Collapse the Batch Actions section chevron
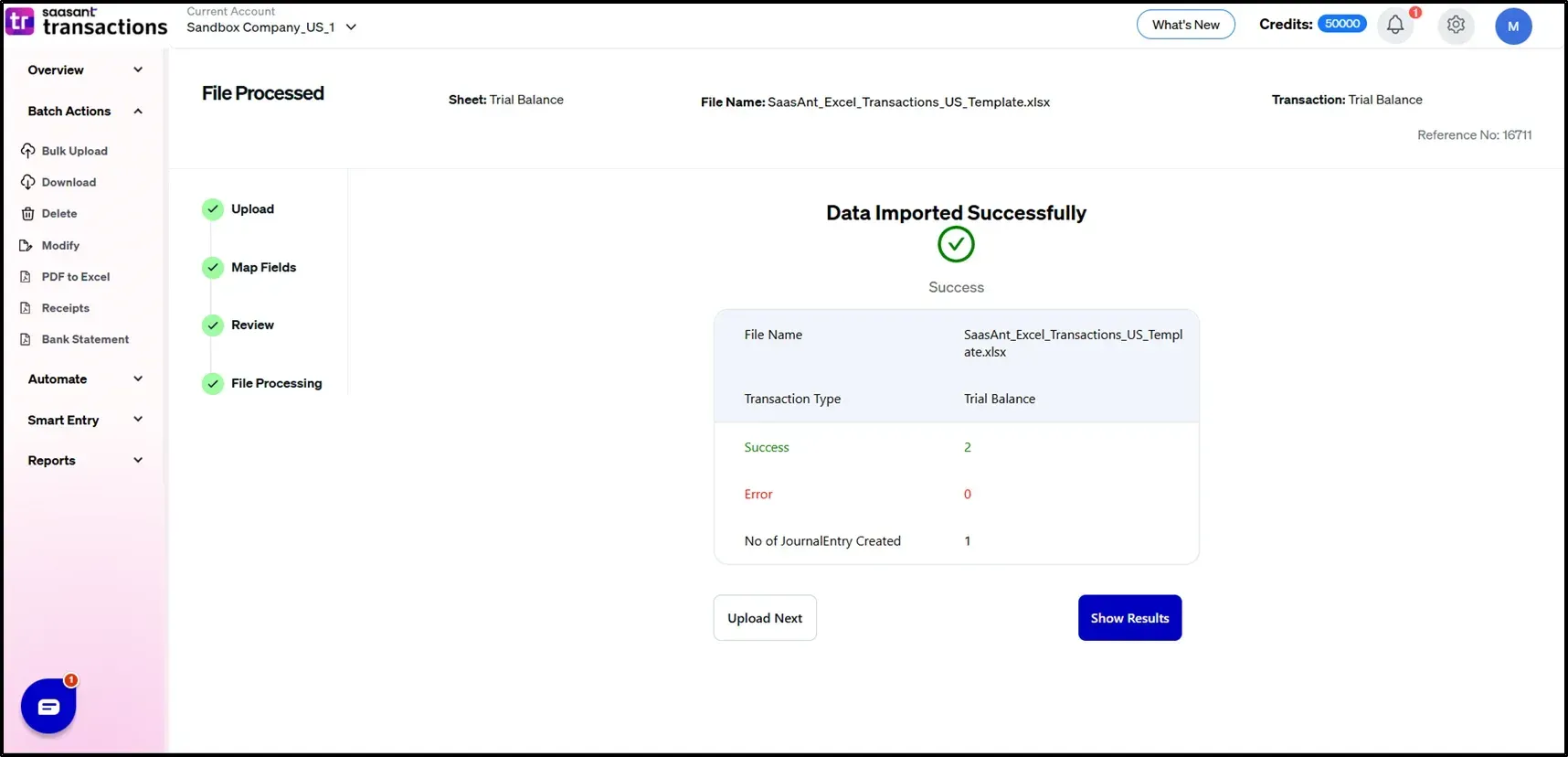Image resolution: width=1568 pixels, height=757 pixels. pyautogui.click(x=138, y=112)
